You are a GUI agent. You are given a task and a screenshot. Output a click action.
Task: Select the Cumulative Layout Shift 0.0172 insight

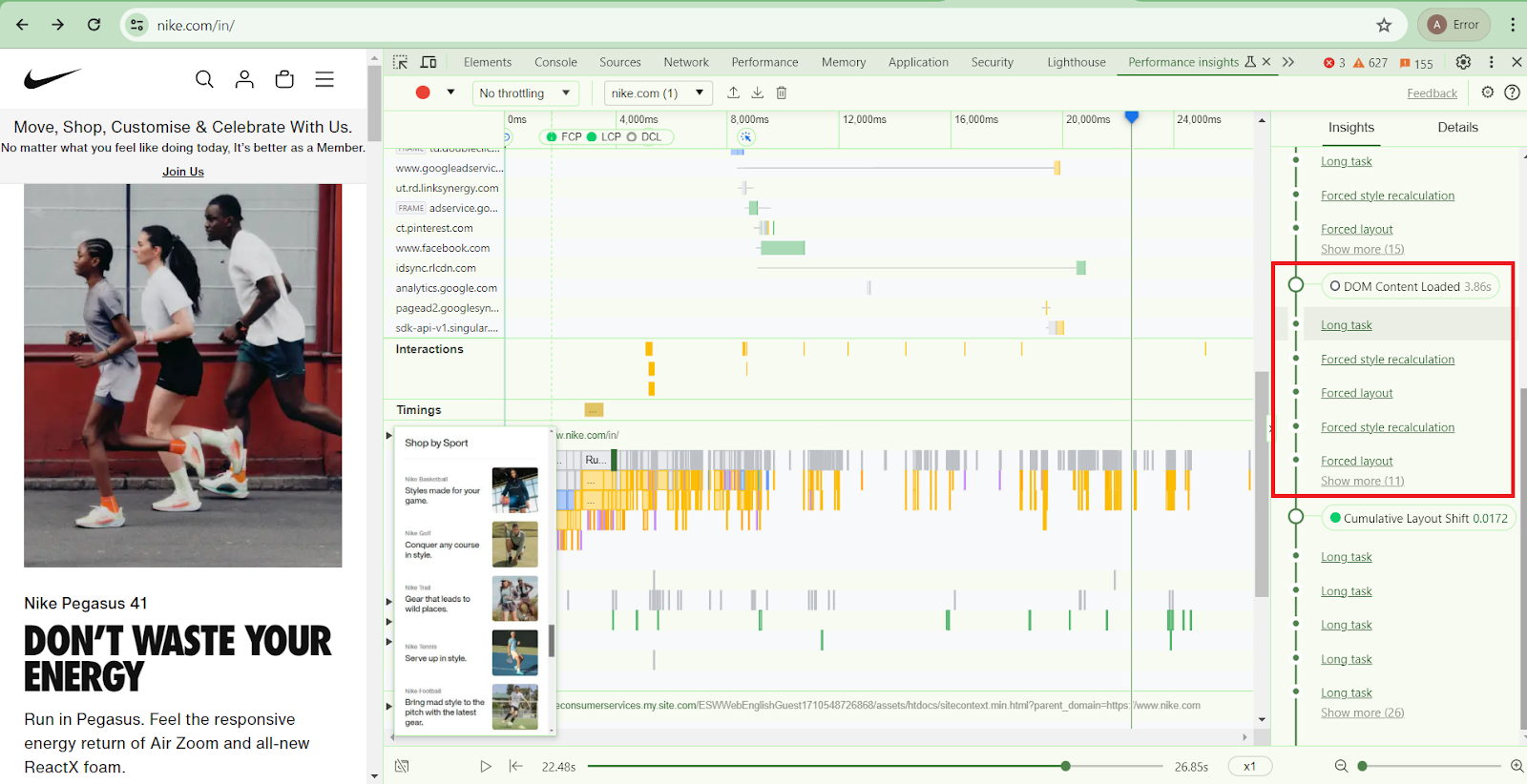pyautogui.click(x=1418, y=518)
